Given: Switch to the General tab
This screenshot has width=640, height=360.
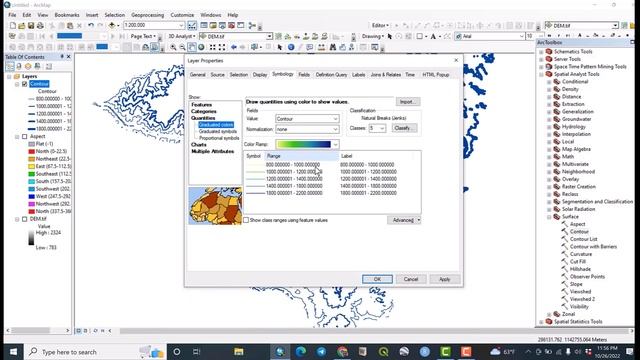Looking at the screenshot, I should [x=198, y=75].
